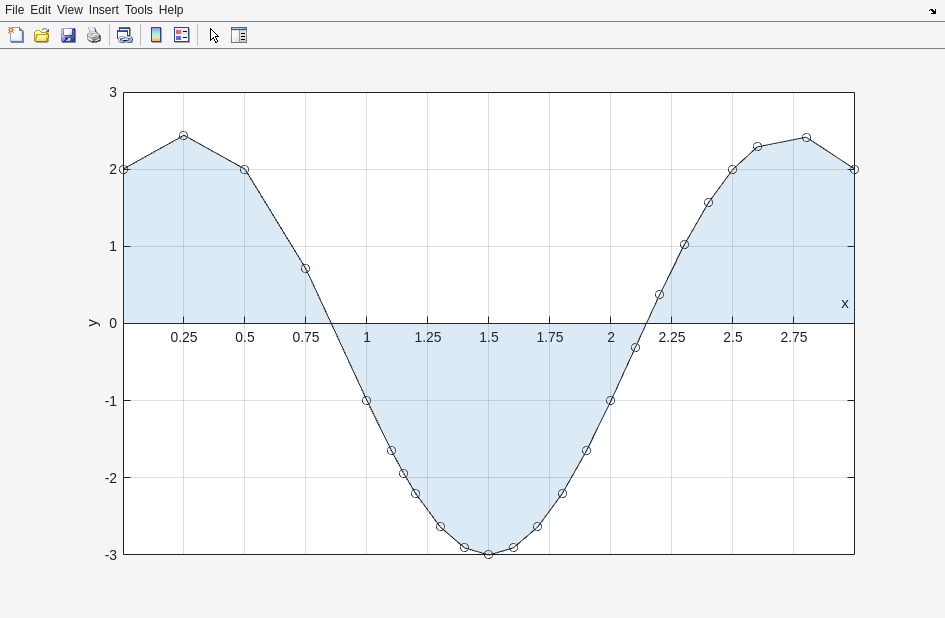
Task: Expand the Insert menu
Action: [x=103, y=10]
